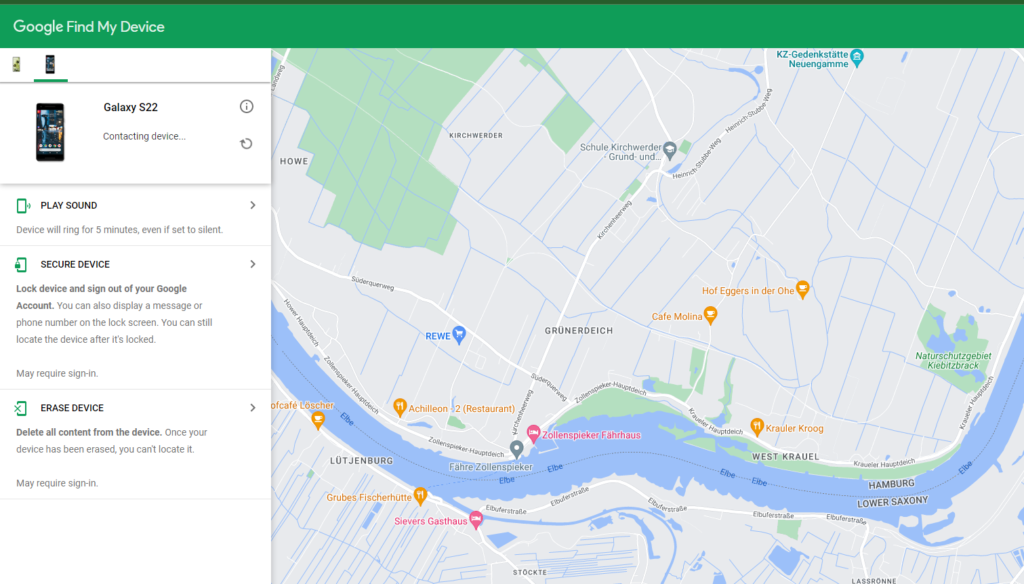The image size is (1024, 584).
Task: Click the REWE shopping cart map pin
Action: pyautogui.click(x=459, y=335)
